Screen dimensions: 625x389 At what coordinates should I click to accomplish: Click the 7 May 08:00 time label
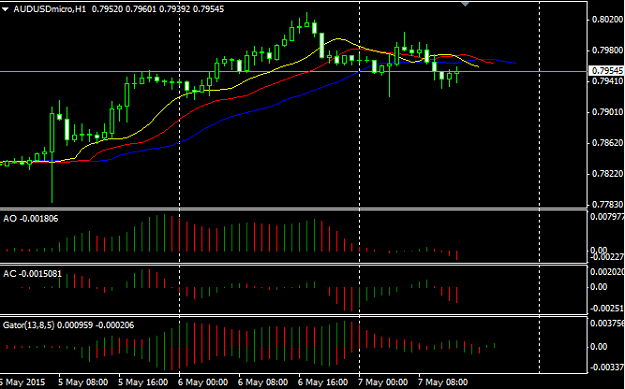click(443, 382)
